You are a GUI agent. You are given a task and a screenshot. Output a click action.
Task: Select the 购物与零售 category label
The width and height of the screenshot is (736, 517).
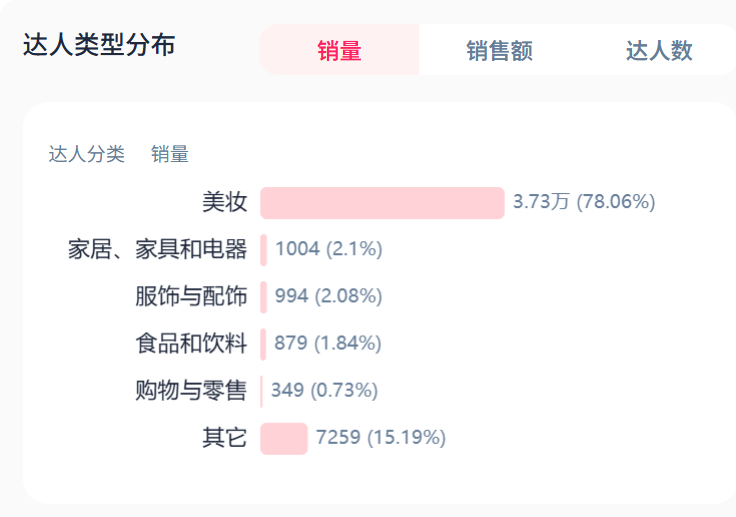(x=191, y=390)
